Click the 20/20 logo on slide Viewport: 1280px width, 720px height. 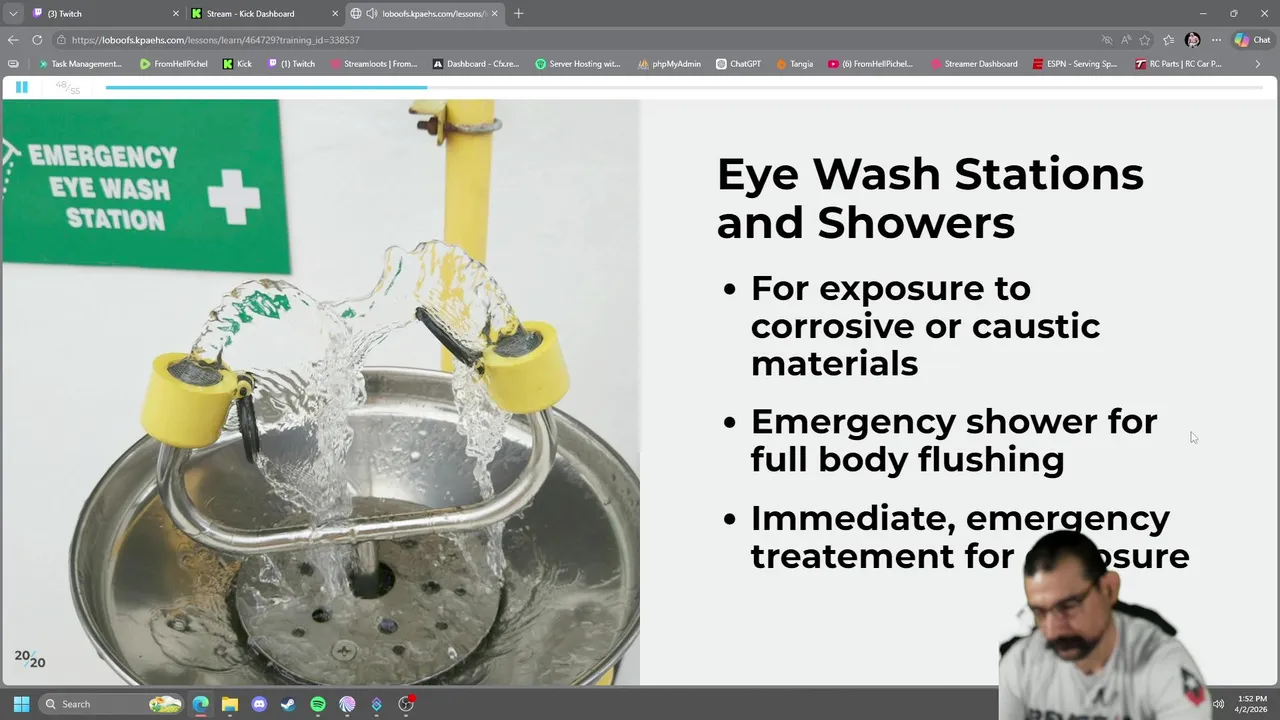29,659
